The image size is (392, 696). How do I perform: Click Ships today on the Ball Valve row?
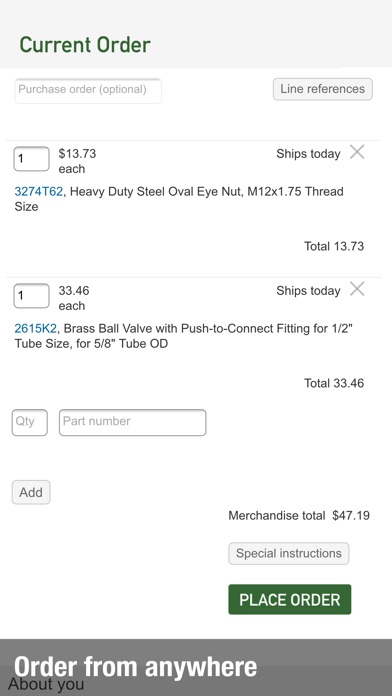point(308,291)
